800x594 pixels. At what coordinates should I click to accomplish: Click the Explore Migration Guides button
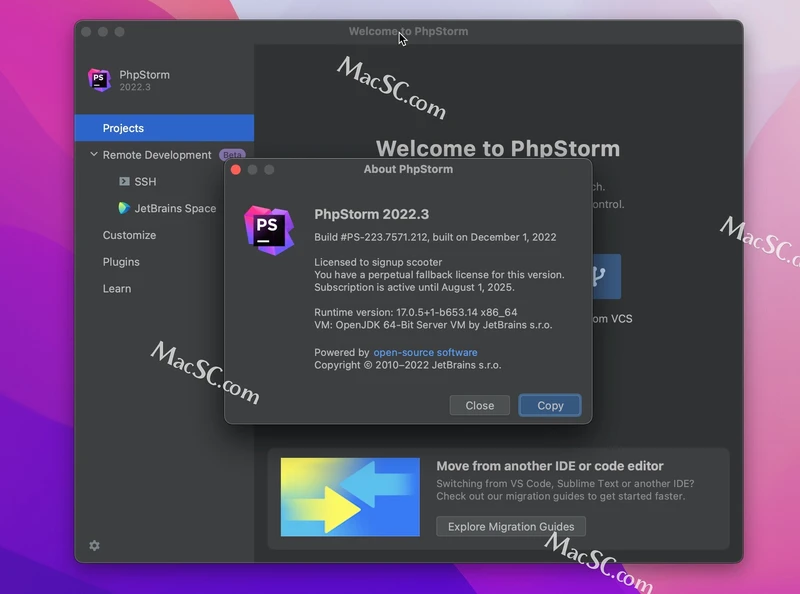point(510,526)
